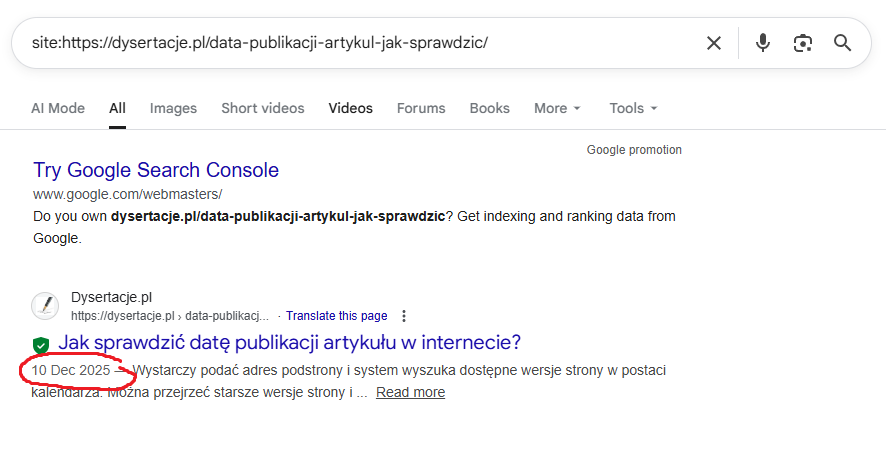Viewport: 886px width, 454px height.
Task: Click the Dysertacje.pl favicon
Action: (x=45, y=305)
